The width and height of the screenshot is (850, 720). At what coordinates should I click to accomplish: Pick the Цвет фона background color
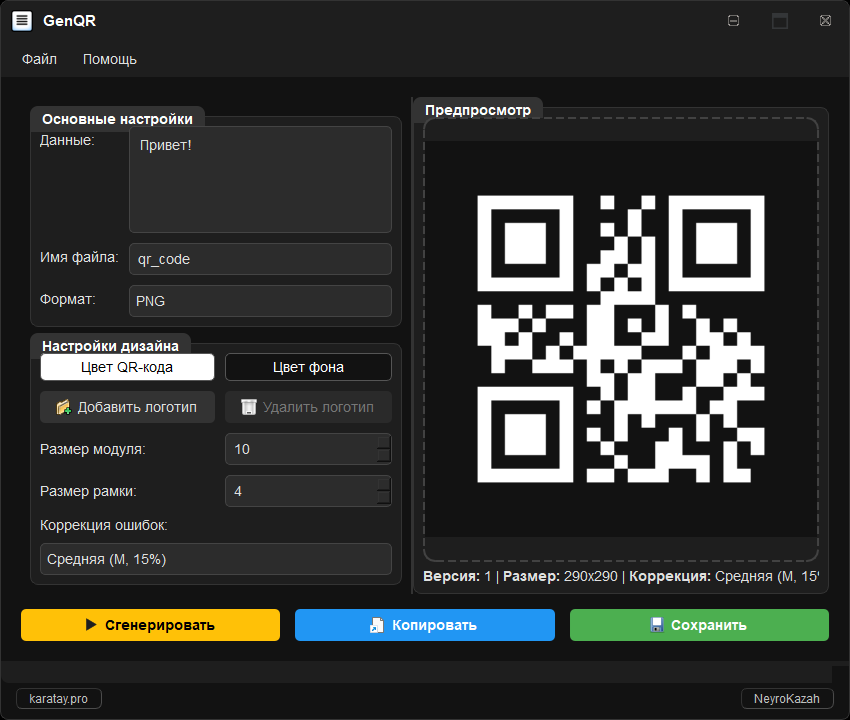[x=308, y=367]
